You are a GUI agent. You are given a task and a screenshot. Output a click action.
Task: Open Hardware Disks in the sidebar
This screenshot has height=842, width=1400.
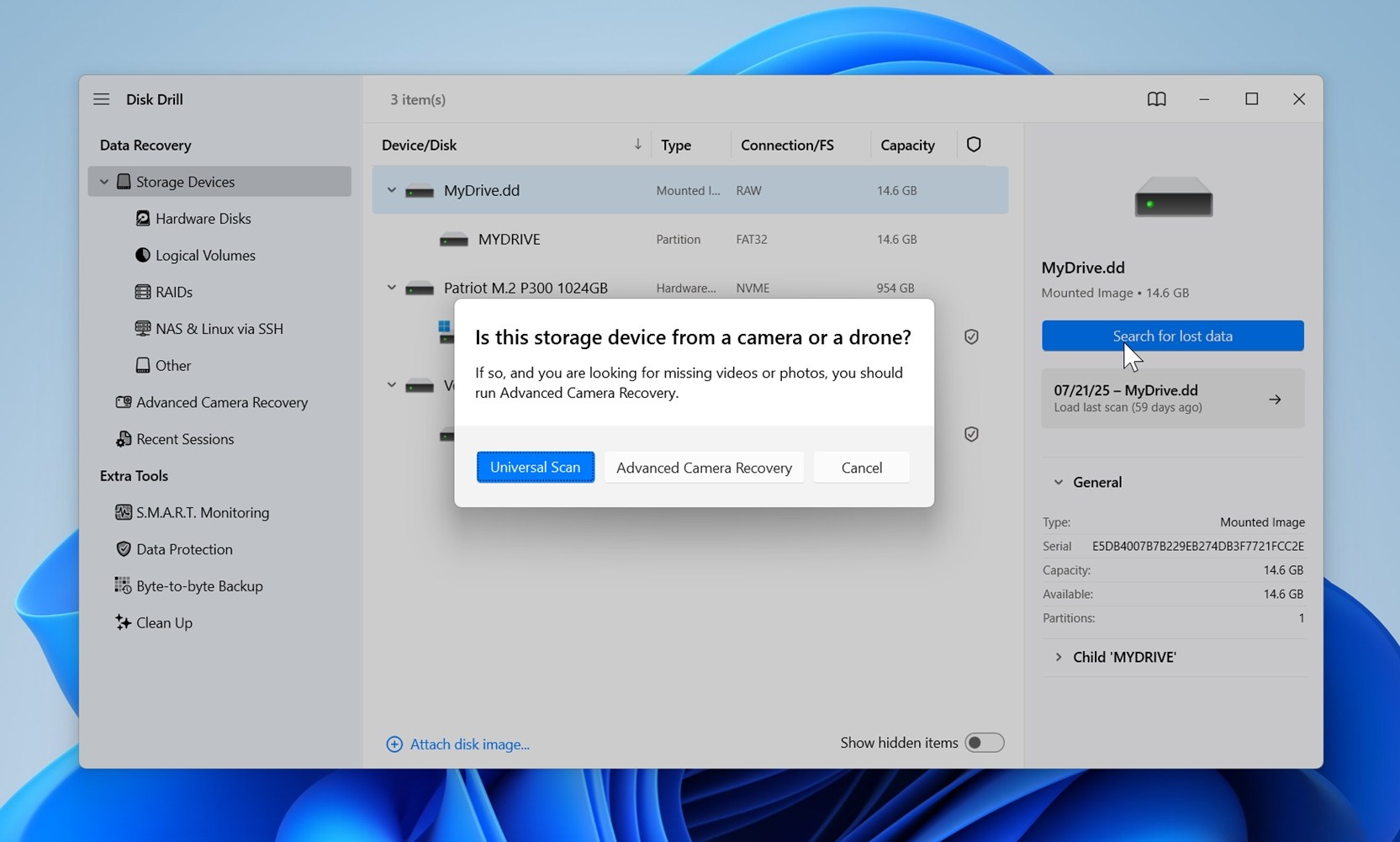(203, 219)
